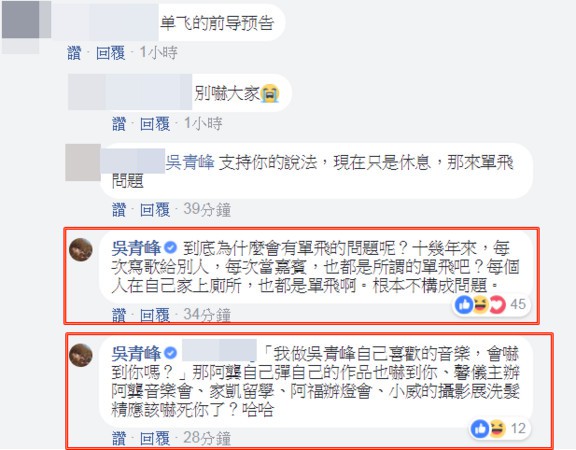Open 吳青峰 profile name in 34分鐘 comment
This screenshot has height=450, width=576.
[x=136, y=248]
